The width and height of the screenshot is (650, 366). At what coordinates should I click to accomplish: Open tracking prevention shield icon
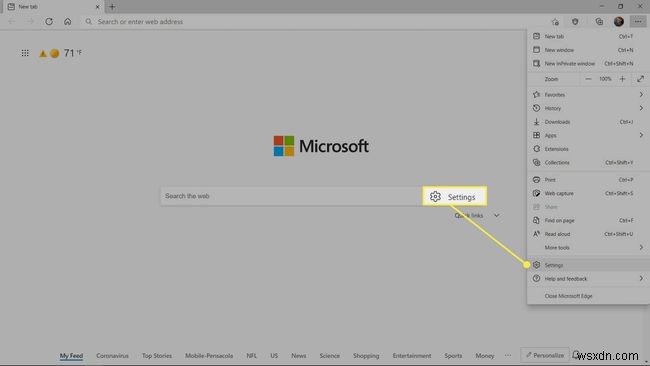tap(575, 22)
